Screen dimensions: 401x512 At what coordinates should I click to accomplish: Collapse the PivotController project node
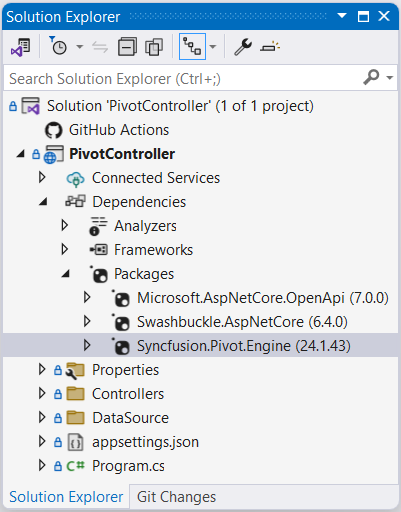pyautogui.click(x=21, y=154)
